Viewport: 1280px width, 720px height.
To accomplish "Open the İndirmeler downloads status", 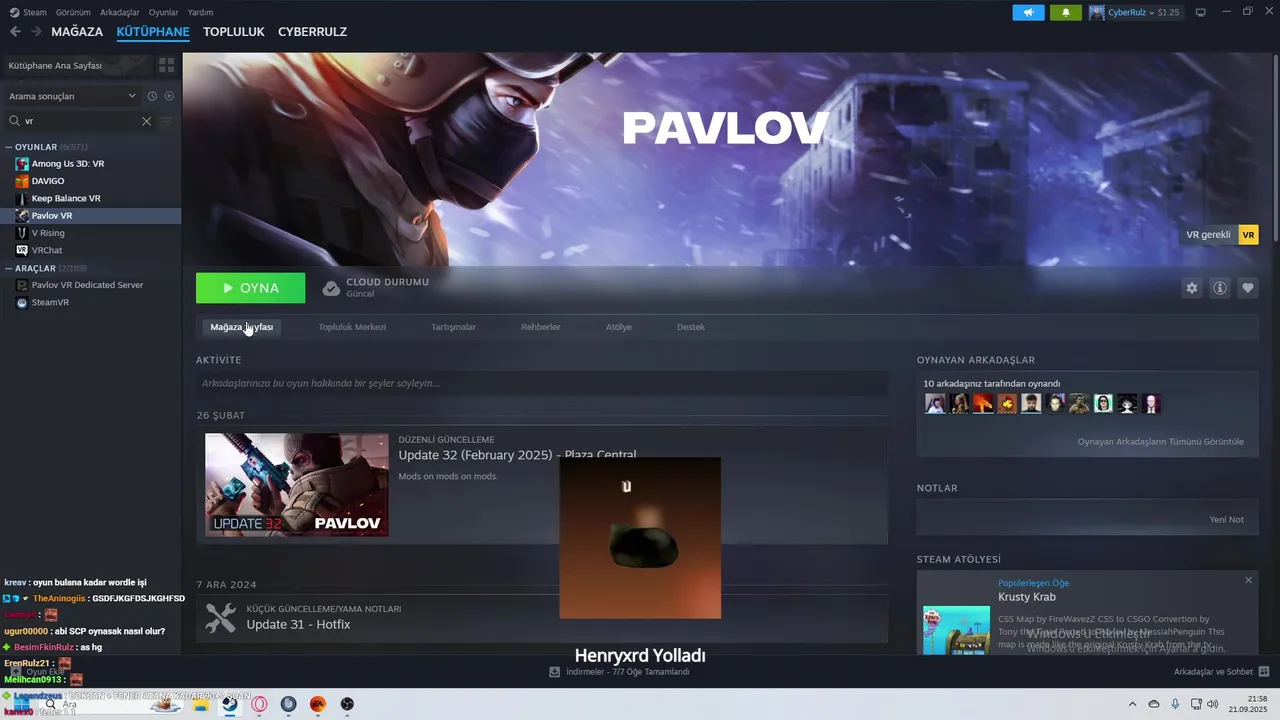I will click(x=620, y=672).
